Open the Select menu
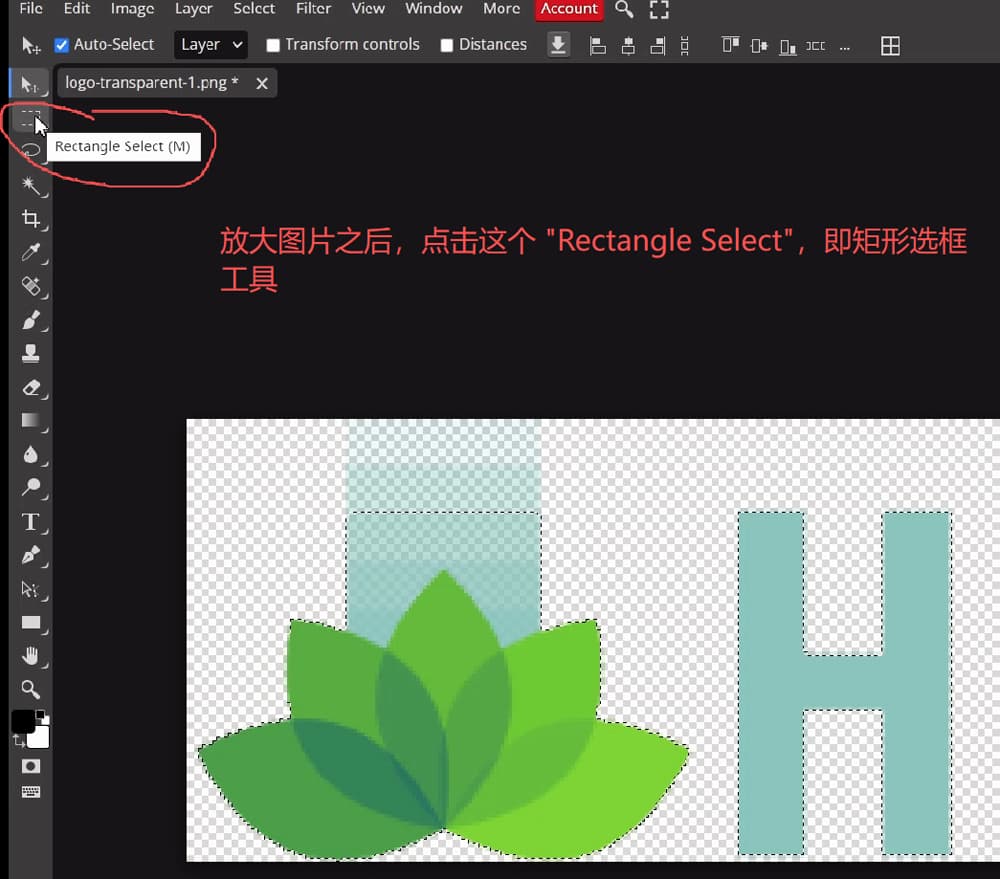 point(254,8)
